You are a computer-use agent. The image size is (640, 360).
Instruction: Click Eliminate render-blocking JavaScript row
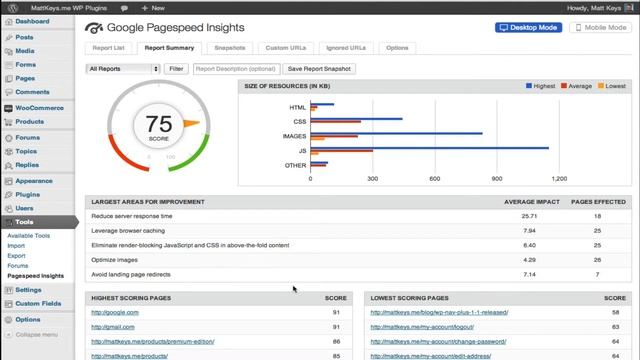coord(358,246)
